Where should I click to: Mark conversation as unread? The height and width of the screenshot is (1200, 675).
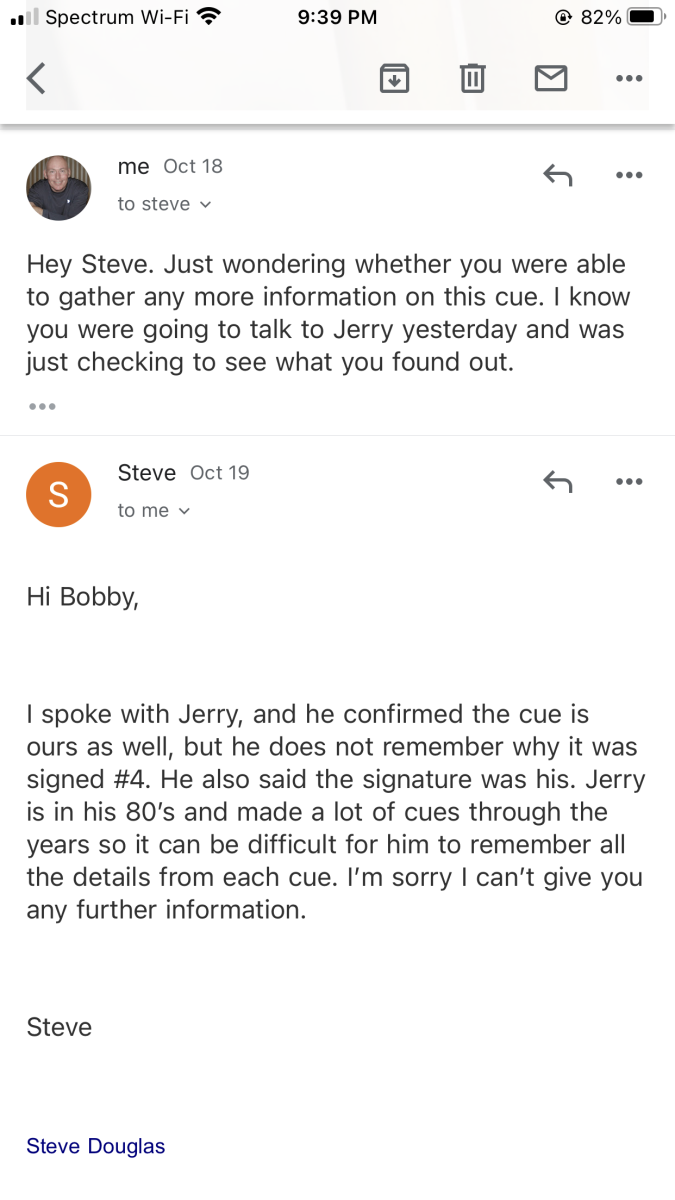pyautogui.click(x=551, y=77)
